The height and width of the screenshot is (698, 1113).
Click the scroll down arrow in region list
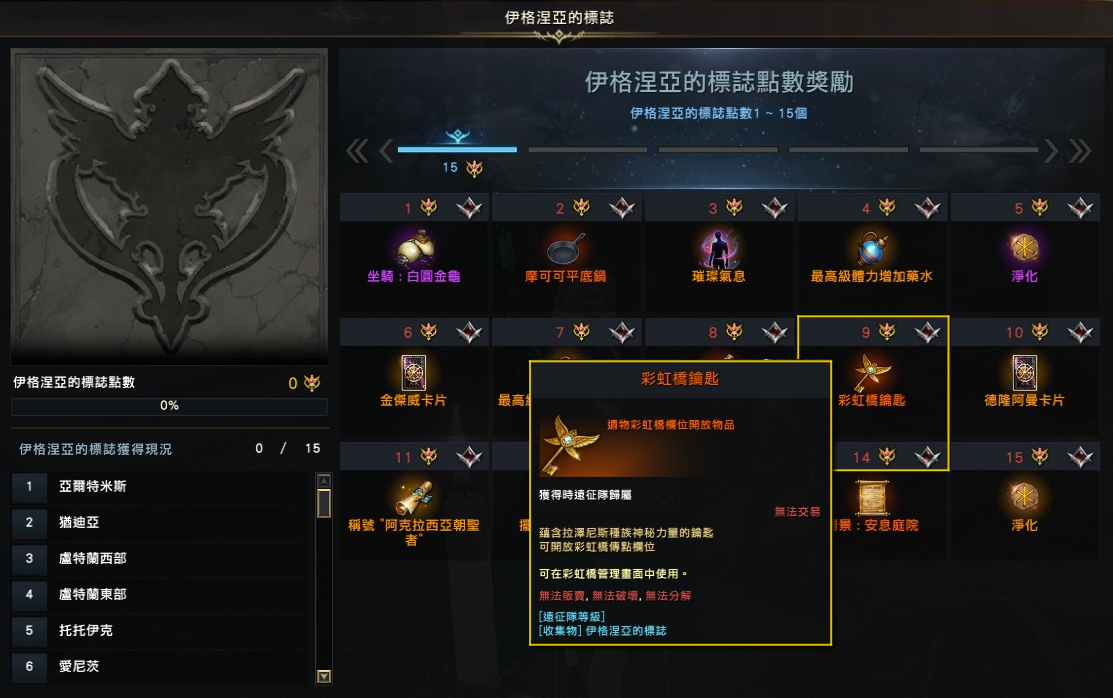tap(324, 676)
